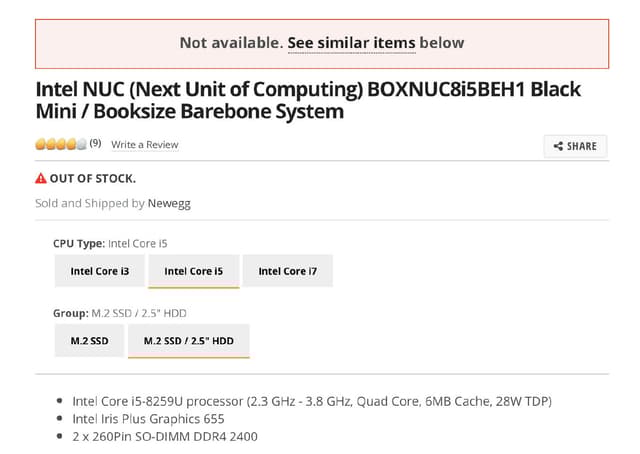Open the (9) review count
Image resolution: width=640 pixels, height=454 pixels.
95,143
